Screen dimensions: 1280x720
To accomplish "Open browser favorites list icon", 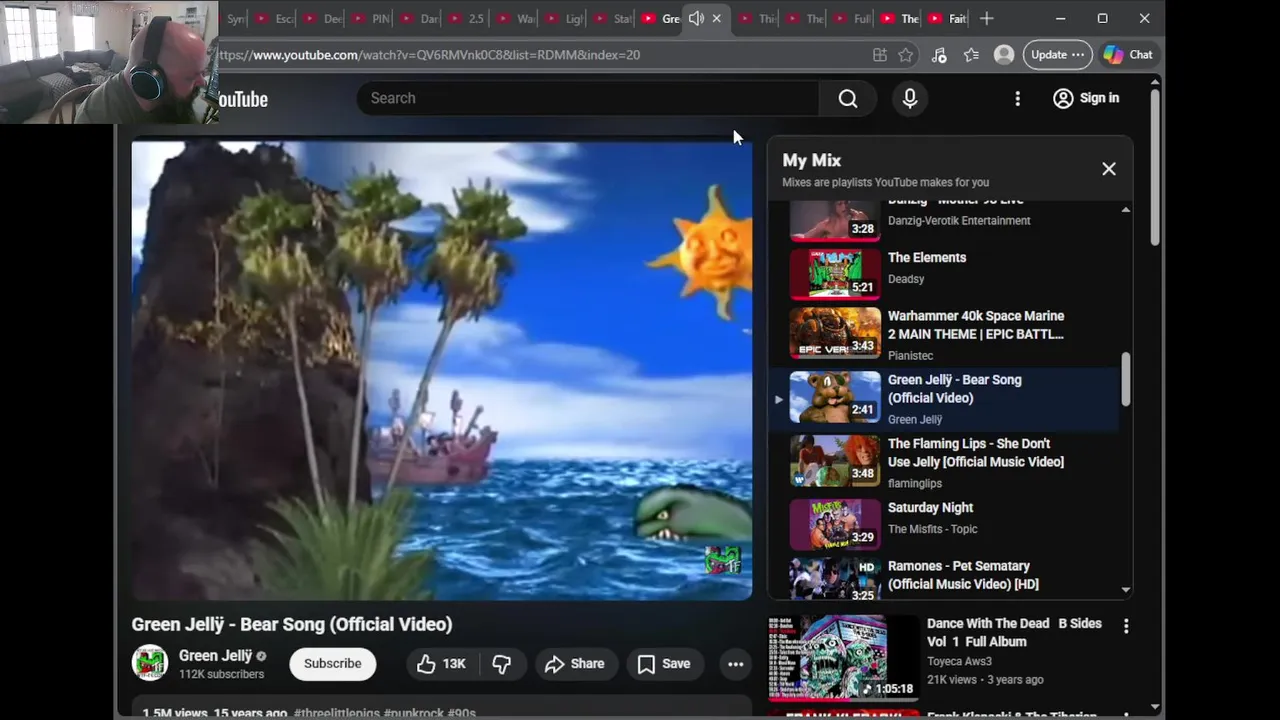I will [x=971, y=55].
